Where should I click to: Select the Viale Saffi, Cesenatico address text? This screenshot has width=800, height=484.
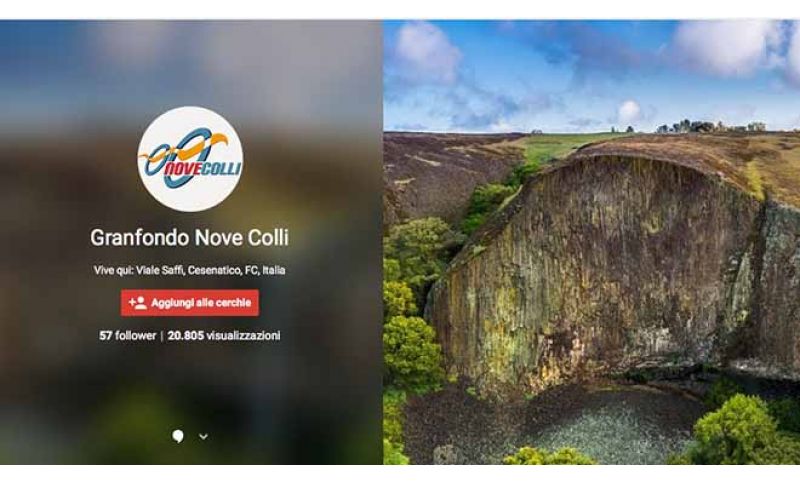point(211,270)
